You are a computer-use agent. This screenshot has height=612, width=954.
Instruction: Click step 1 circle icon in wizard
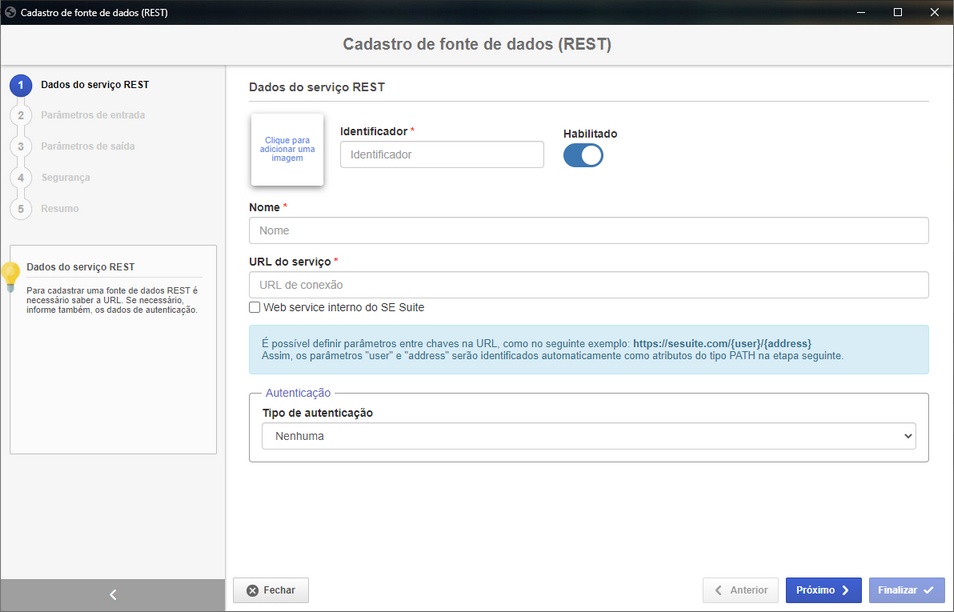point(20,85)
